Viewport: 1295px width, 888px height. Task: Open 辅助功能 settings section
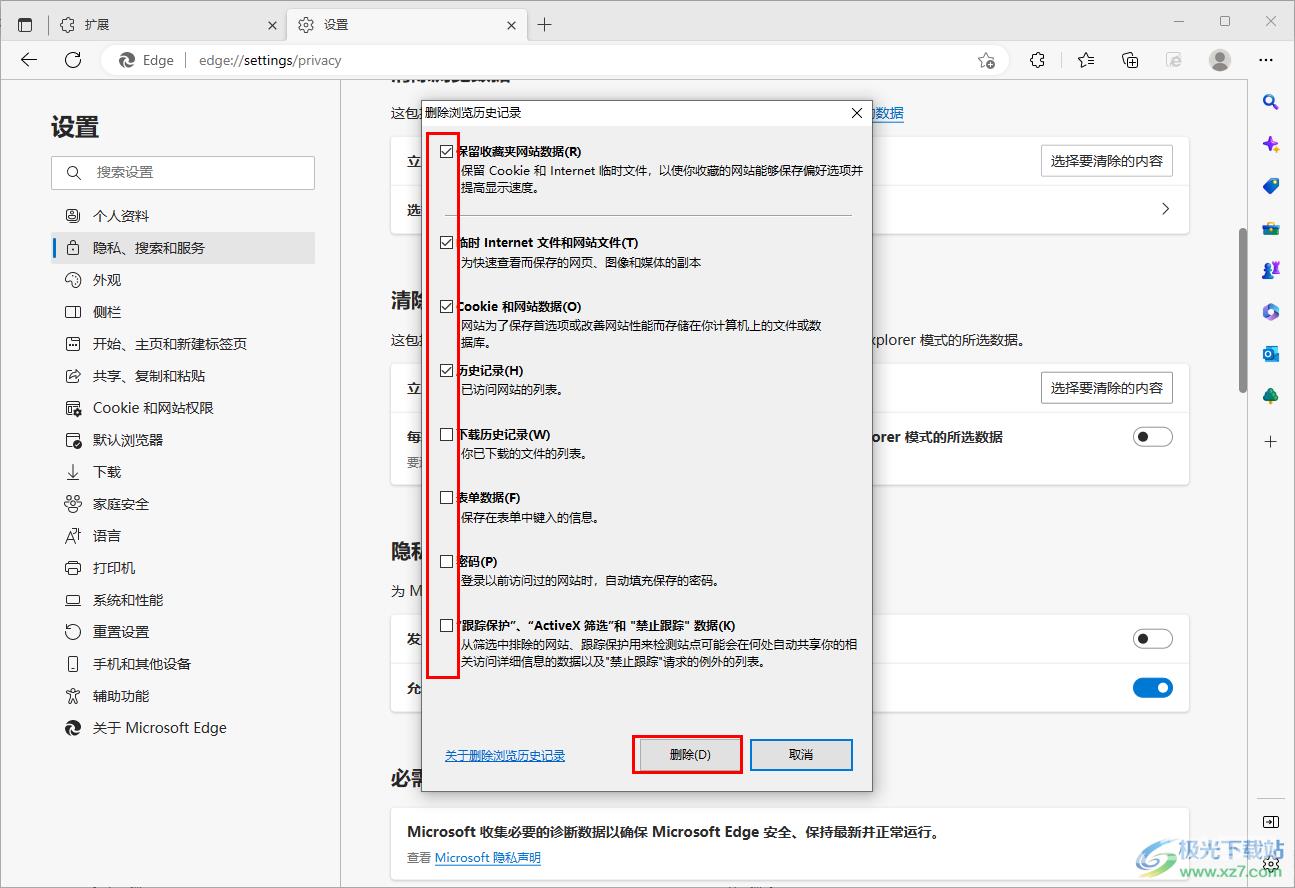pos(183,696)
